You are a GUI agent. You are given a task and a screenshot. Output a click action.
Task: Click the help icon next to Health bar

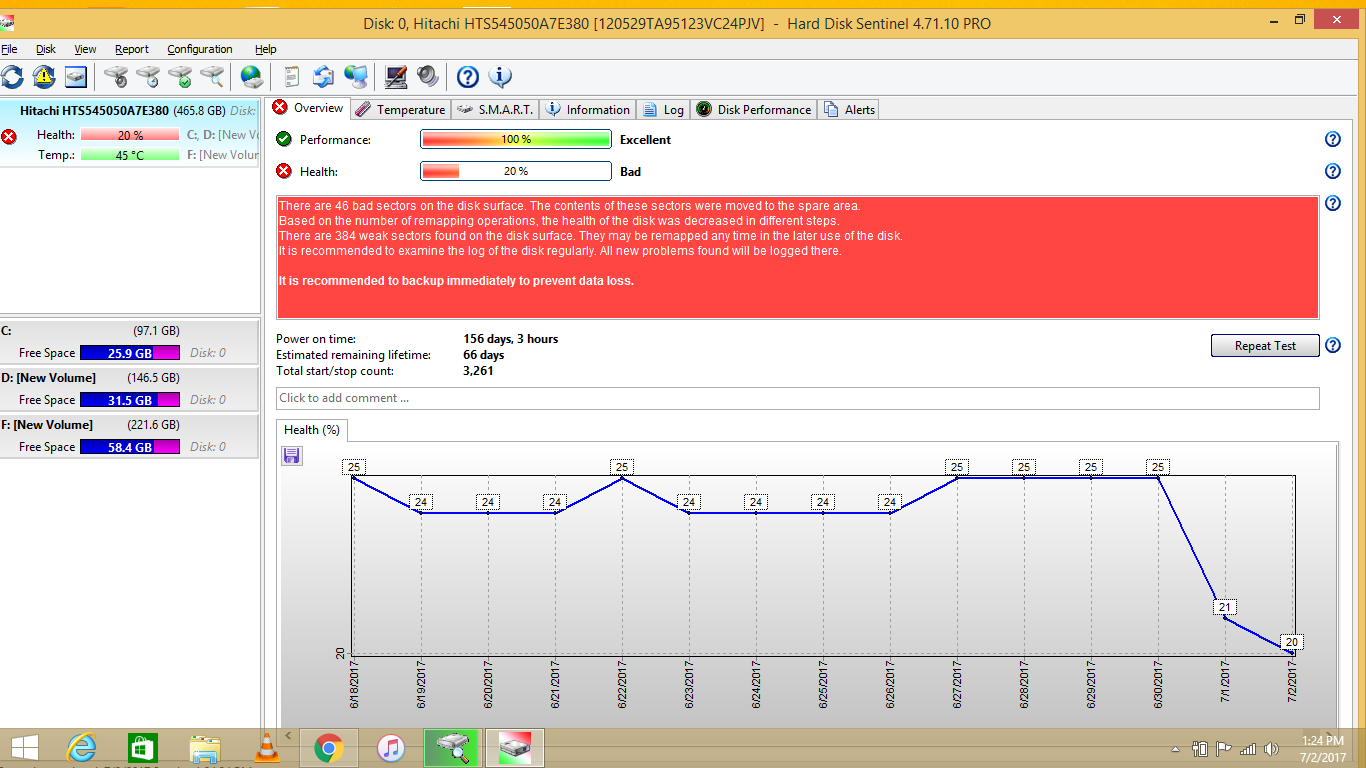coord(1332,171)
